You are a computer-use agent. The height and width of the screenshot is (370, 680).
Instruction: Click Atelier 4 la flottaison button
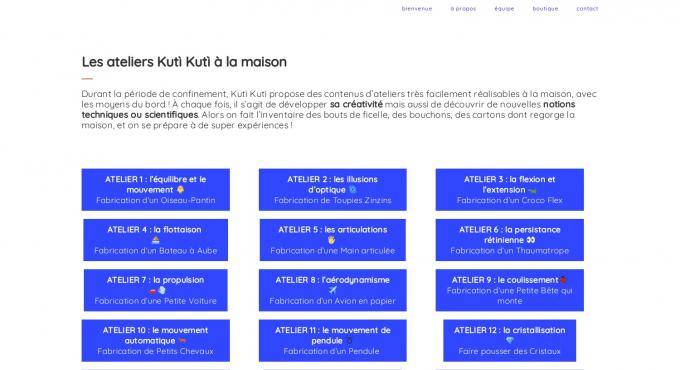tap(156, 240)
